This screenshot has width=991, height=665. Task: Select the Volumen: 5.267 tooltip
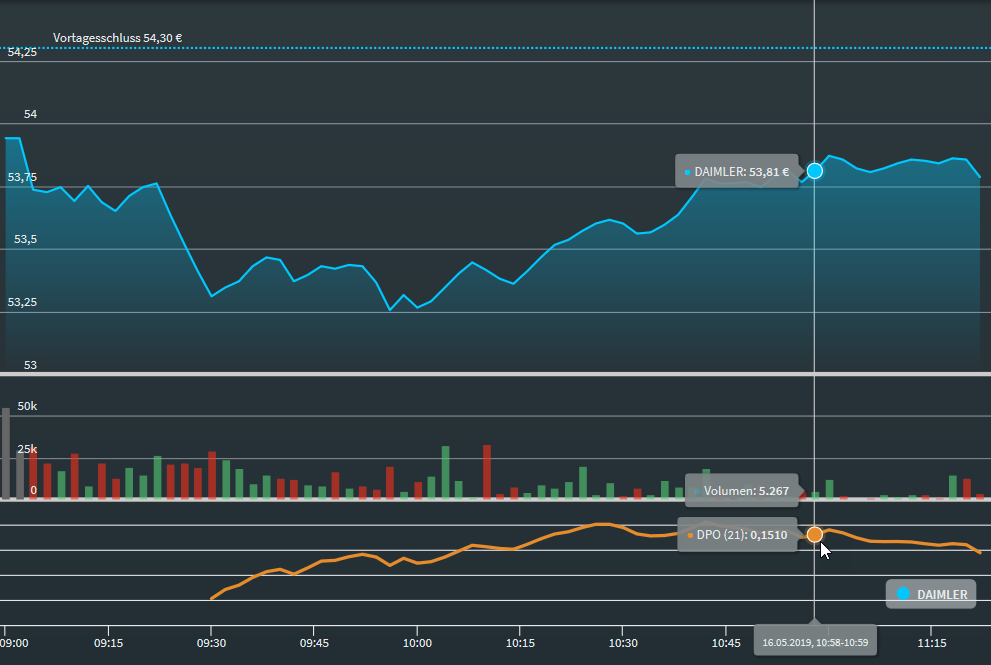[741, 491]
